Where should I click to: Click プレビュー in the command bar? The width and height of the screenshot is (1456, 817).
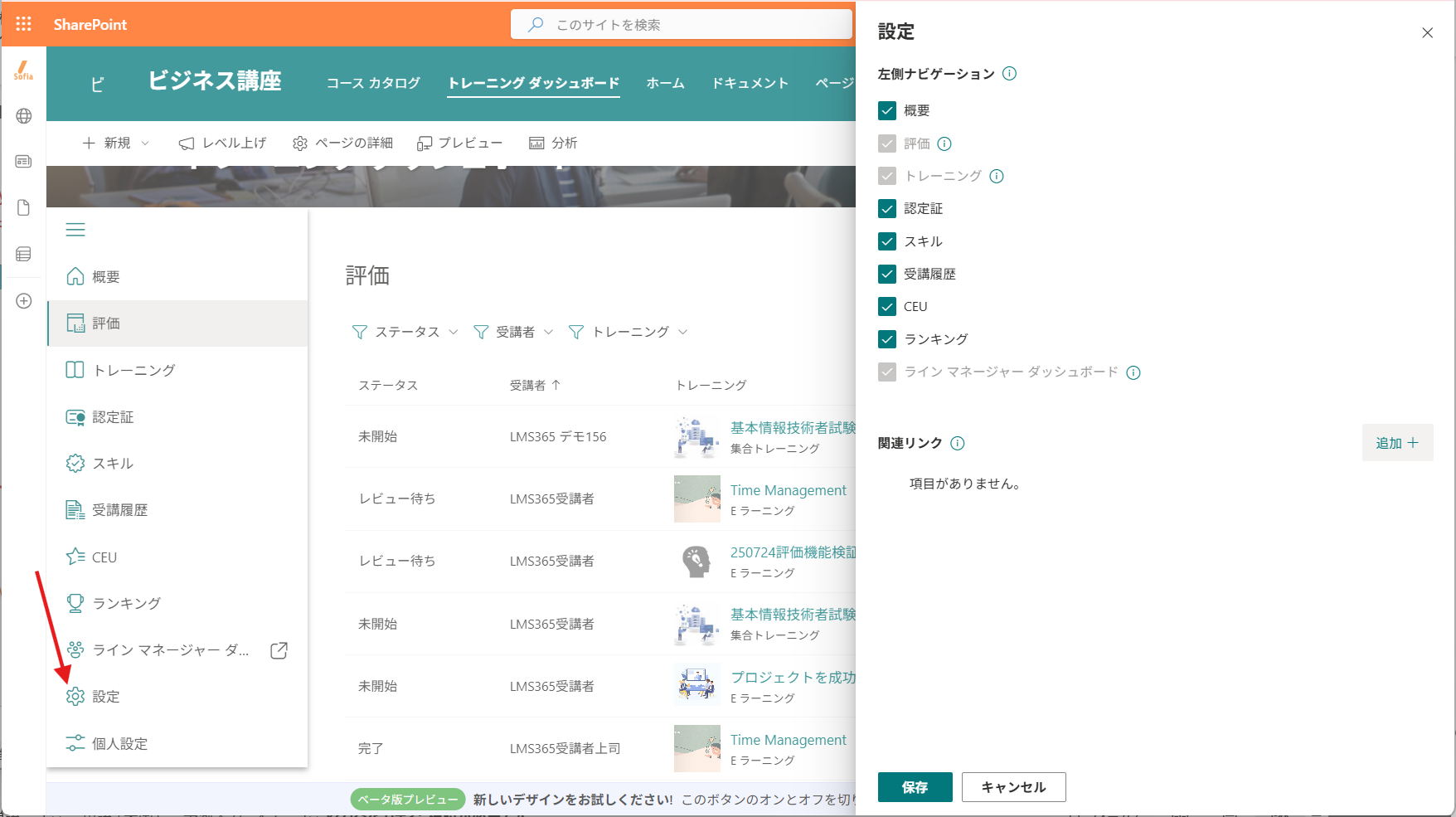pos(459,143)
